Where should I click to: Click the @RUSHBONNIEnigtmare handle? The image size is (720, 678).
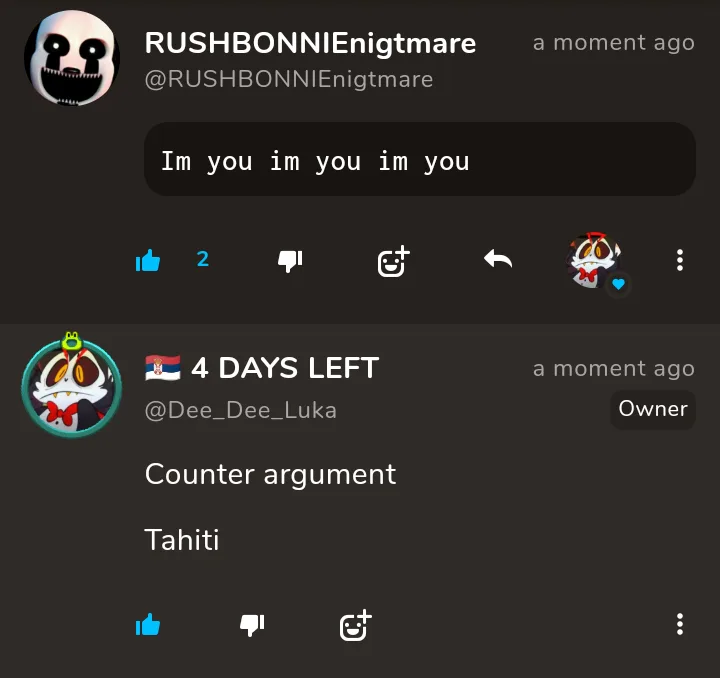pos(289,79)
